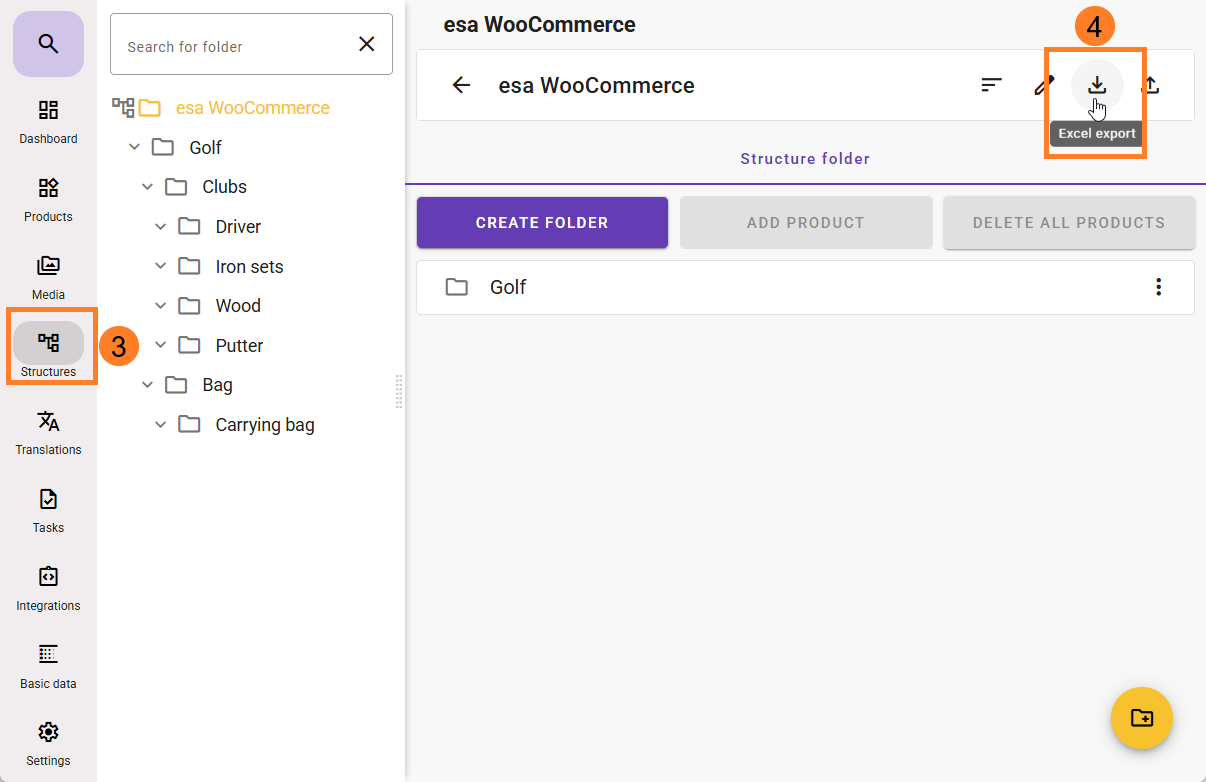This screenshot has height=782, width=1206.
Task: Click the sort icon in folder header
Action: (x=991, y=85)
